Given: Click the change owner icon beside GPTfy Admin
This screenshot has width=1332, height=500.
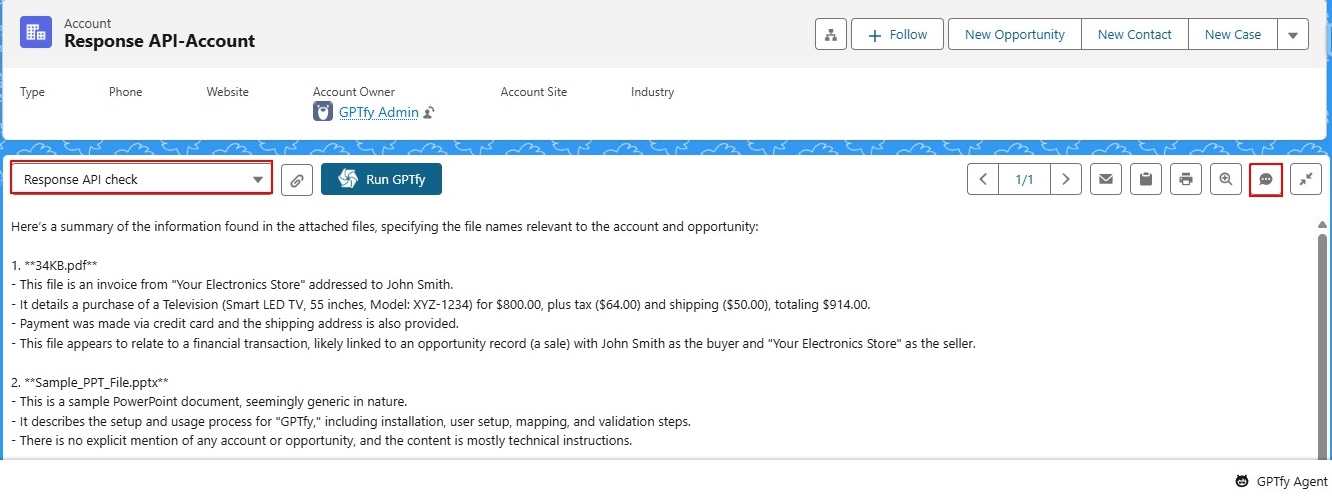Looking at the screenshot, I should (429, 113).
